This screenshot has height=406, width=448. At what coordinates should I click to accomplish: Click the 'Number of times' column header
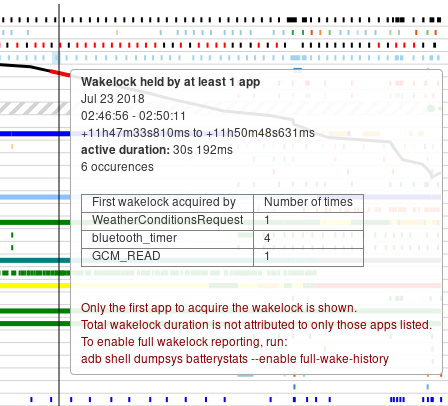click(308, 203)
